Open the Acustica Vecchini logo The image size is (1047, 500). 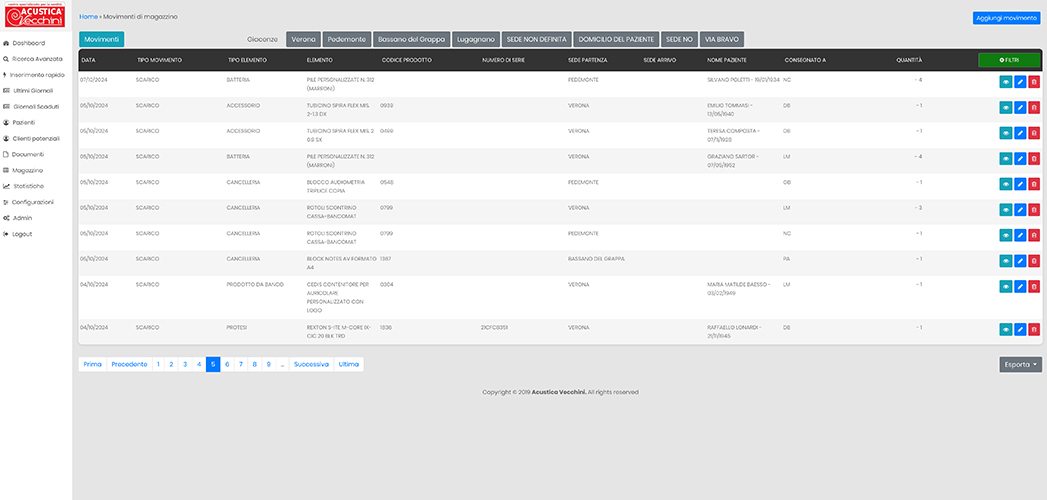[35, 17]
